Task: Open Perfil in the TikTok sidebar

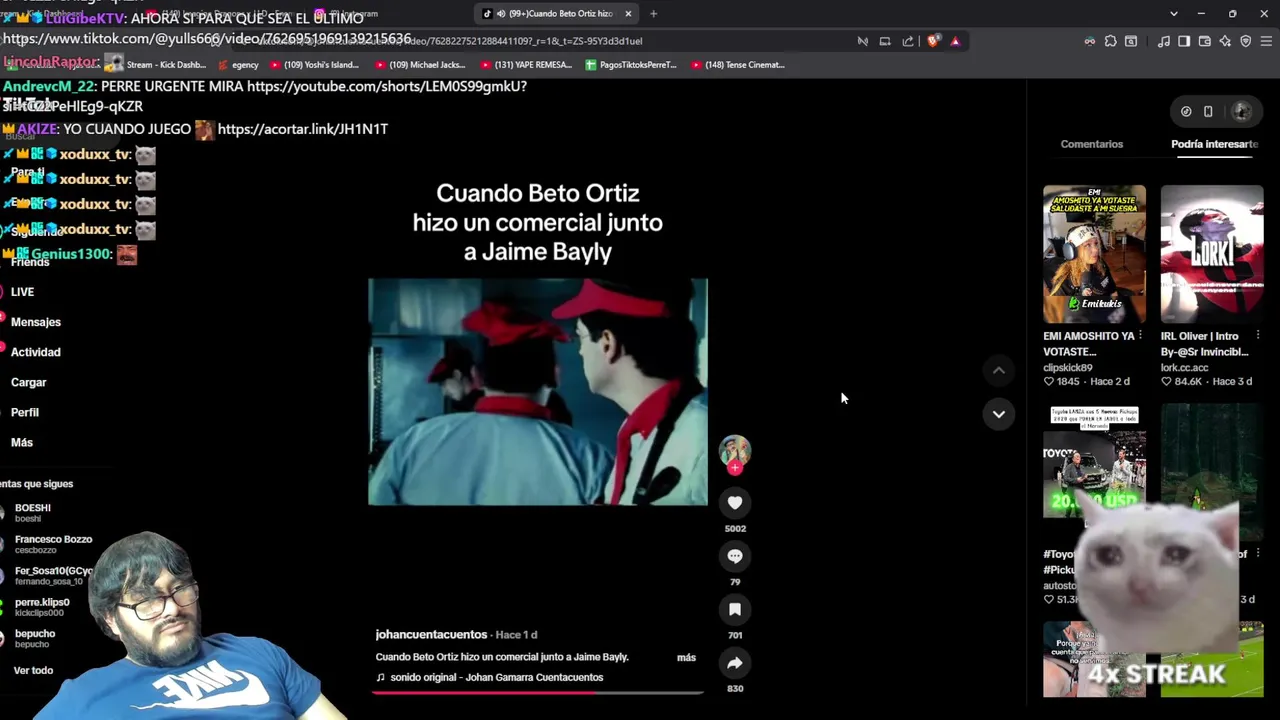Action: [25, 412]
